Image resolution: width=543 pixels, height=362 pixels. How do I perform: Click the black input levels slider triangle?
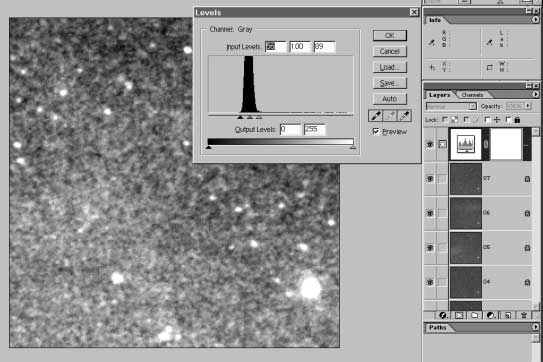240,117
